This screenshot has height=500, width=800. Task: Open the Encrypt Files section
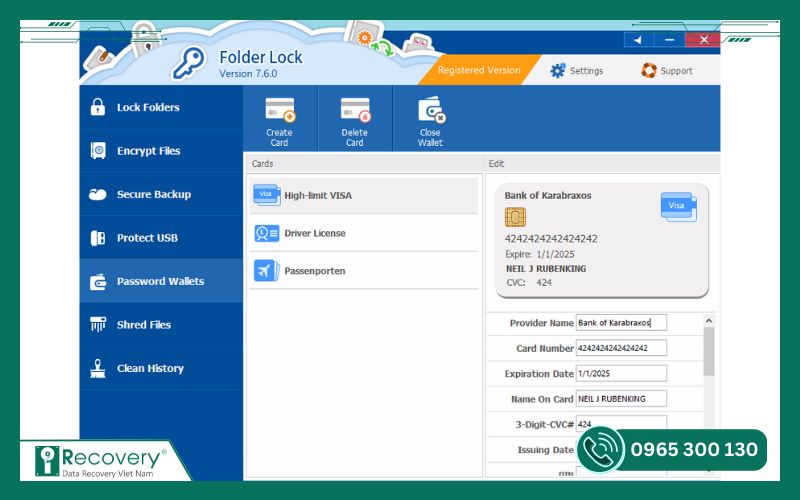[x=161, y=151]
